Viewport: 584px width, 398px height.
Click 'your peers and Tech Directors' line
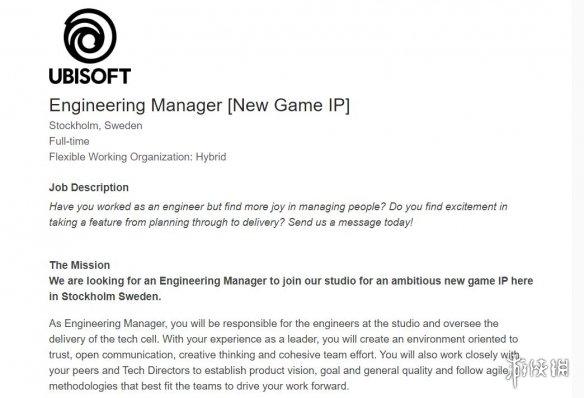click(279, 370)
